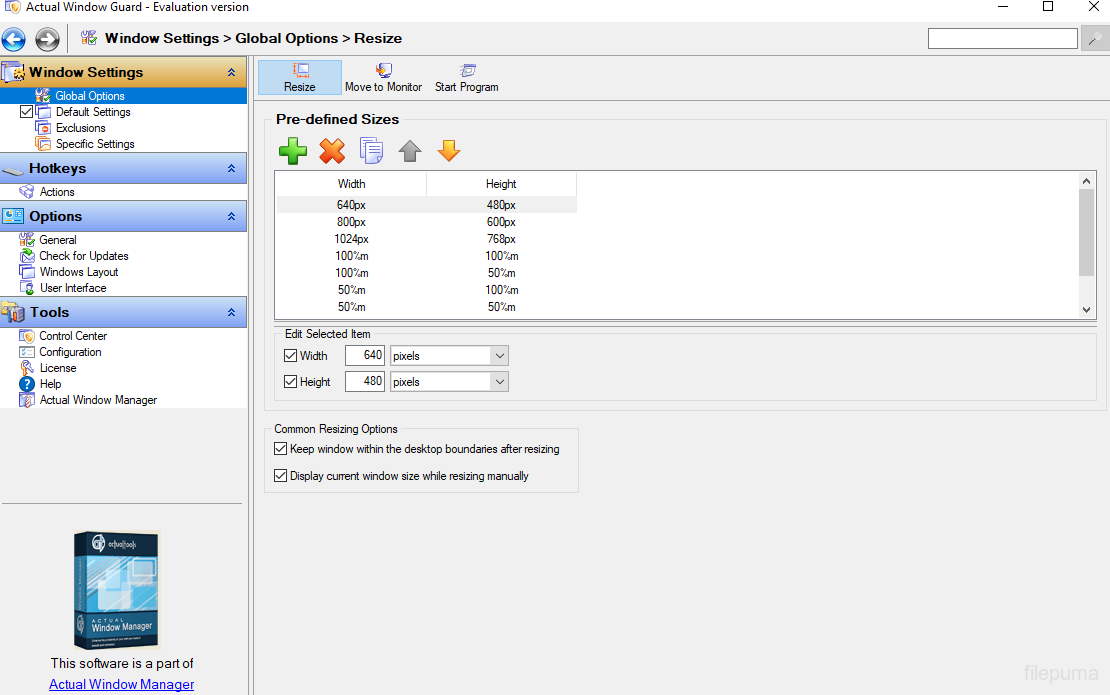Click the search input field
This screenshot has height=695, width=1110.
coord(1002,39)
